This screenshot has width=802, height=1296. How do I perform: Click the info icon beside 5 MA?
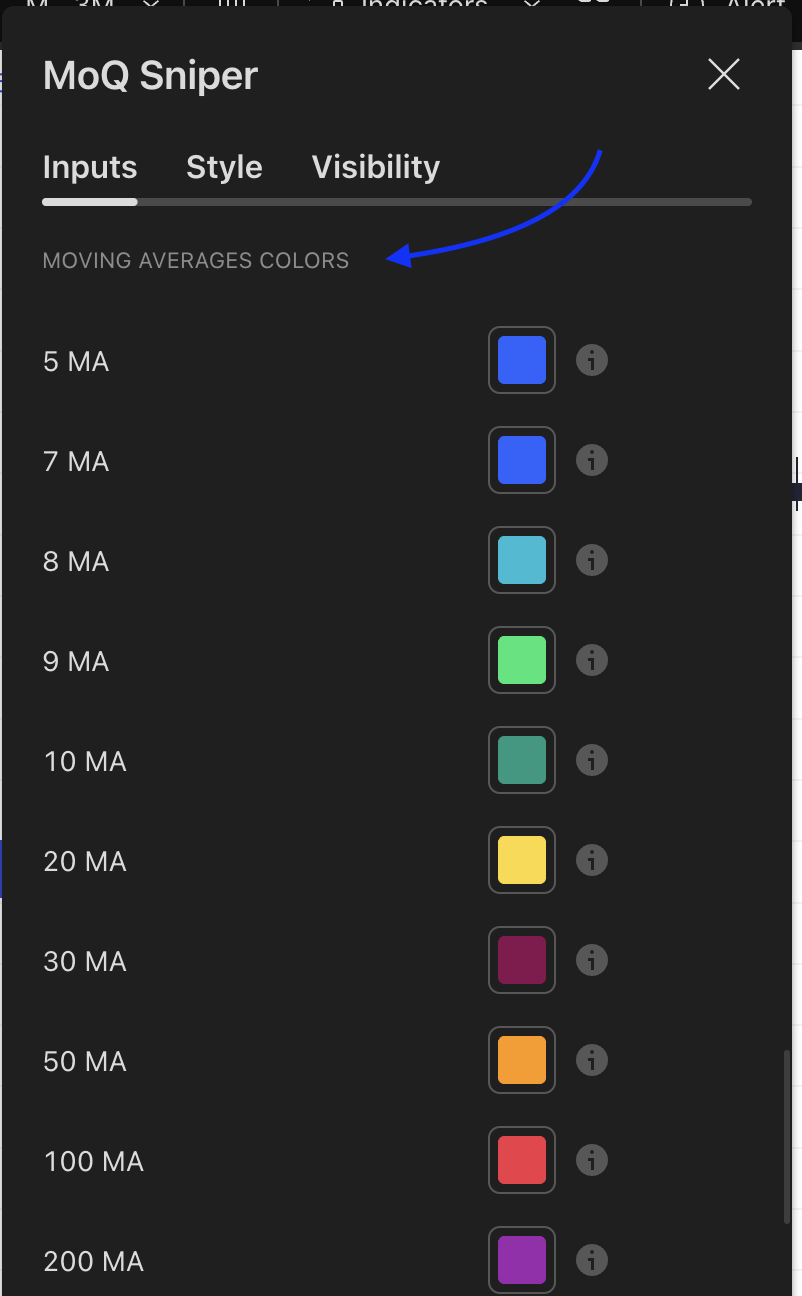(x=592, y=360)
